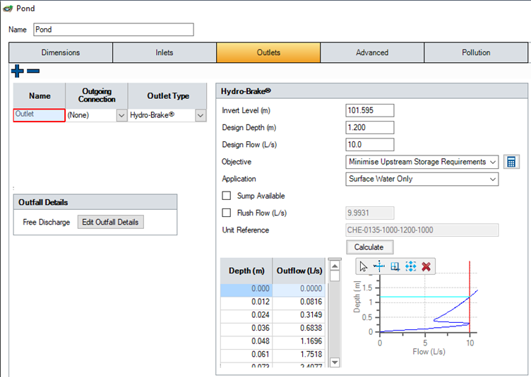This screenshot has height=377, width=531.
Task: Click the fit-to-extents graph icon
Action: (410, 267)
